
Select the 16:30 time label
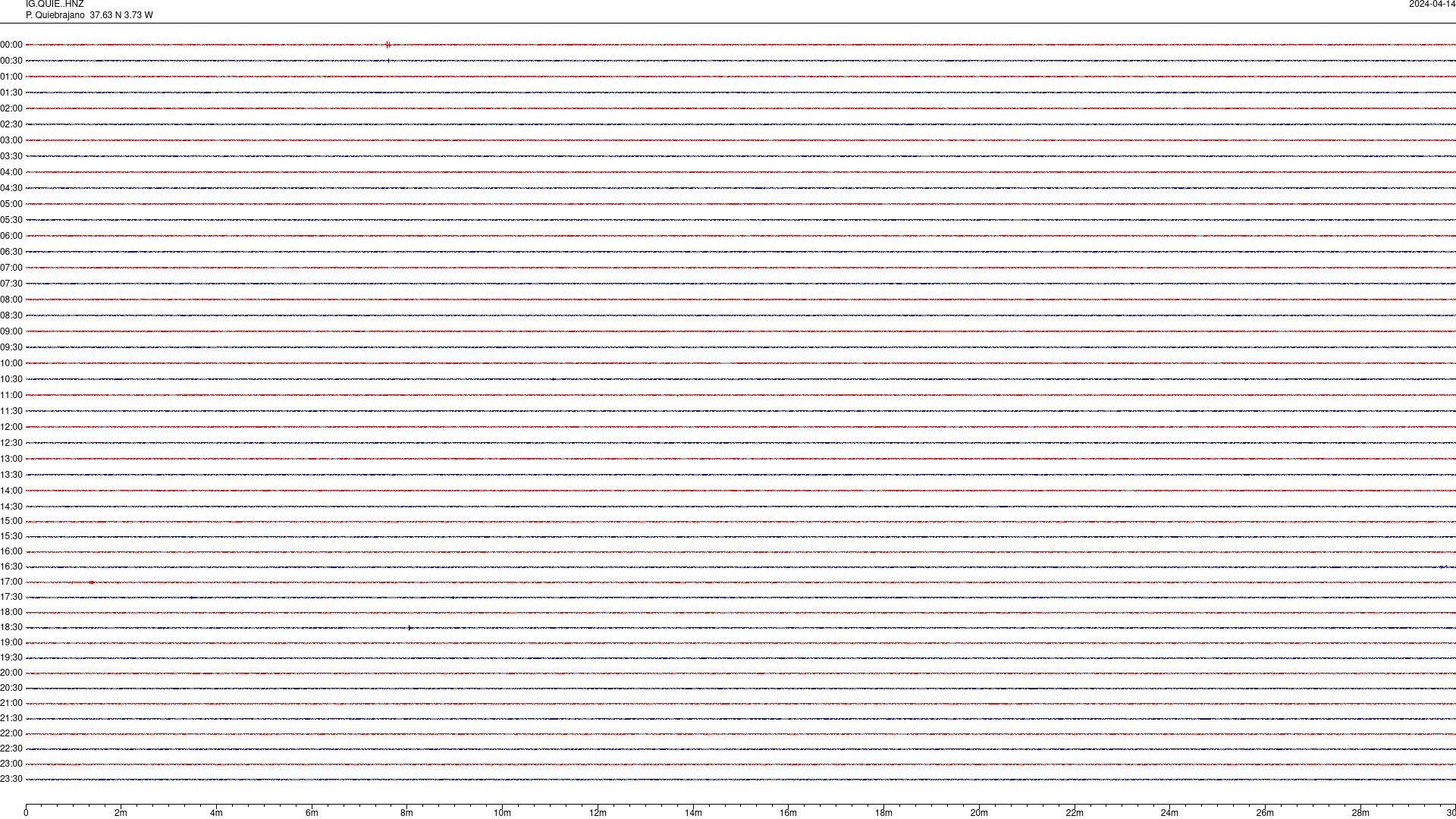[x=11, y=566]
